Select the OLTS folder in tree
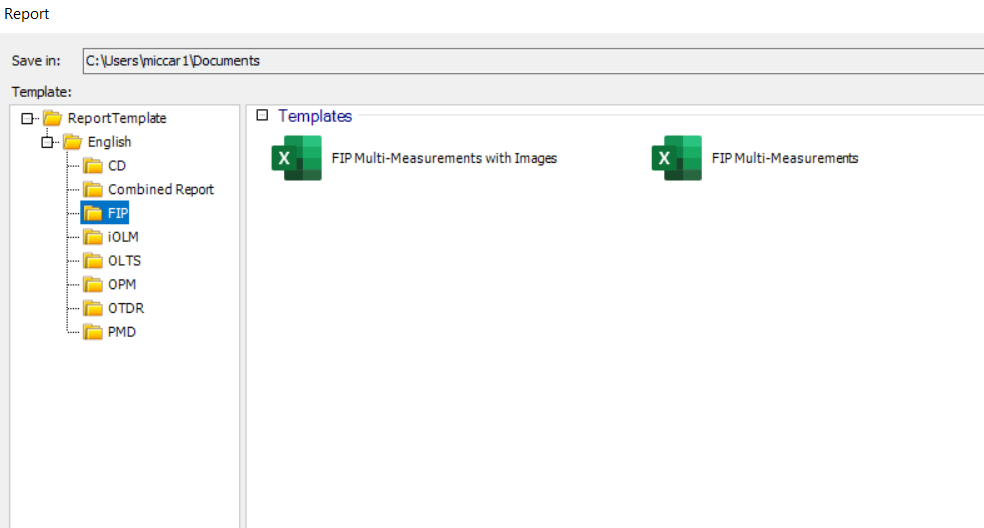 [x=124, y=261]
